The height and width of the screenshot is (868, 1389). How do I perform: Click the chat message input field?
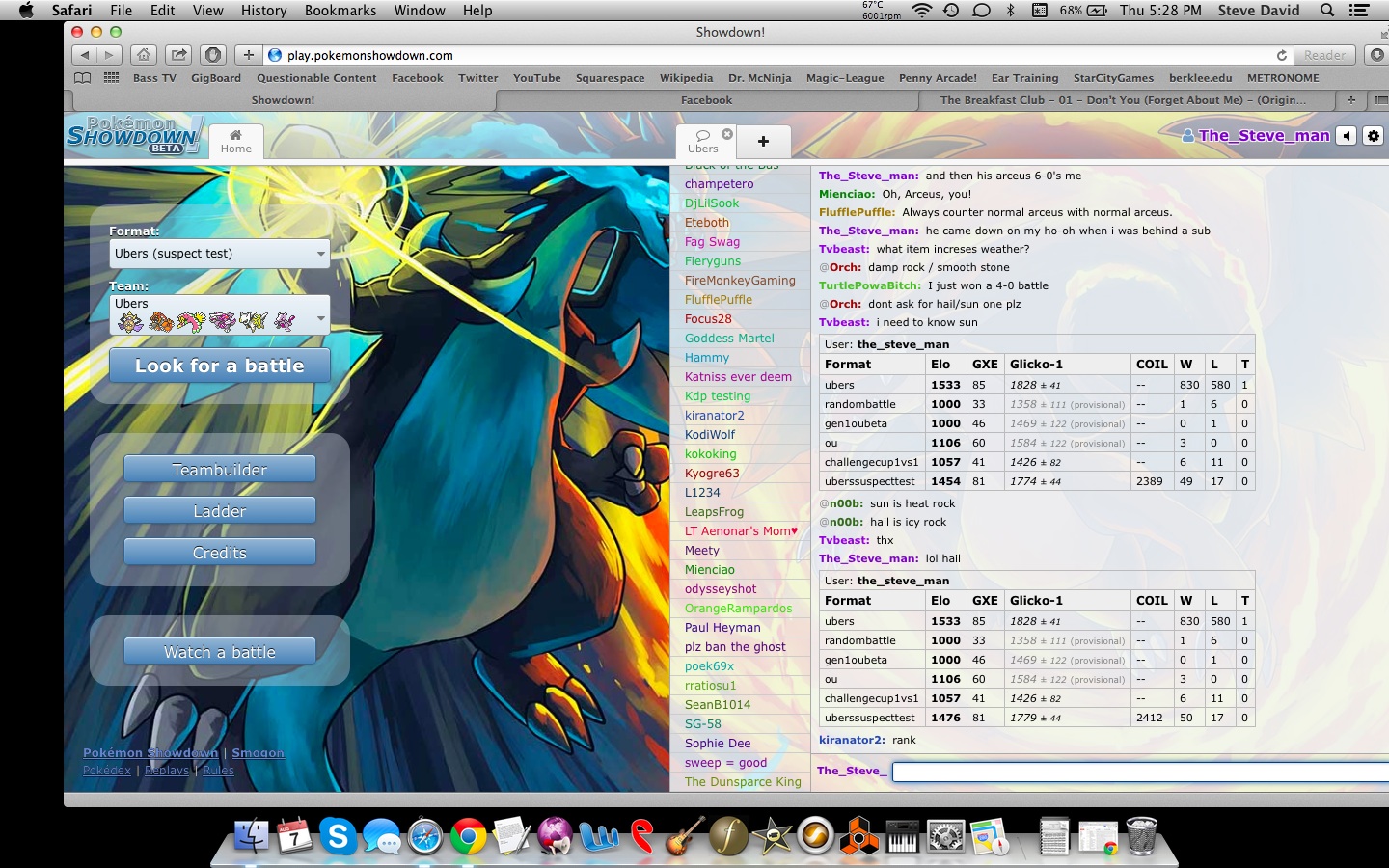1140,772
